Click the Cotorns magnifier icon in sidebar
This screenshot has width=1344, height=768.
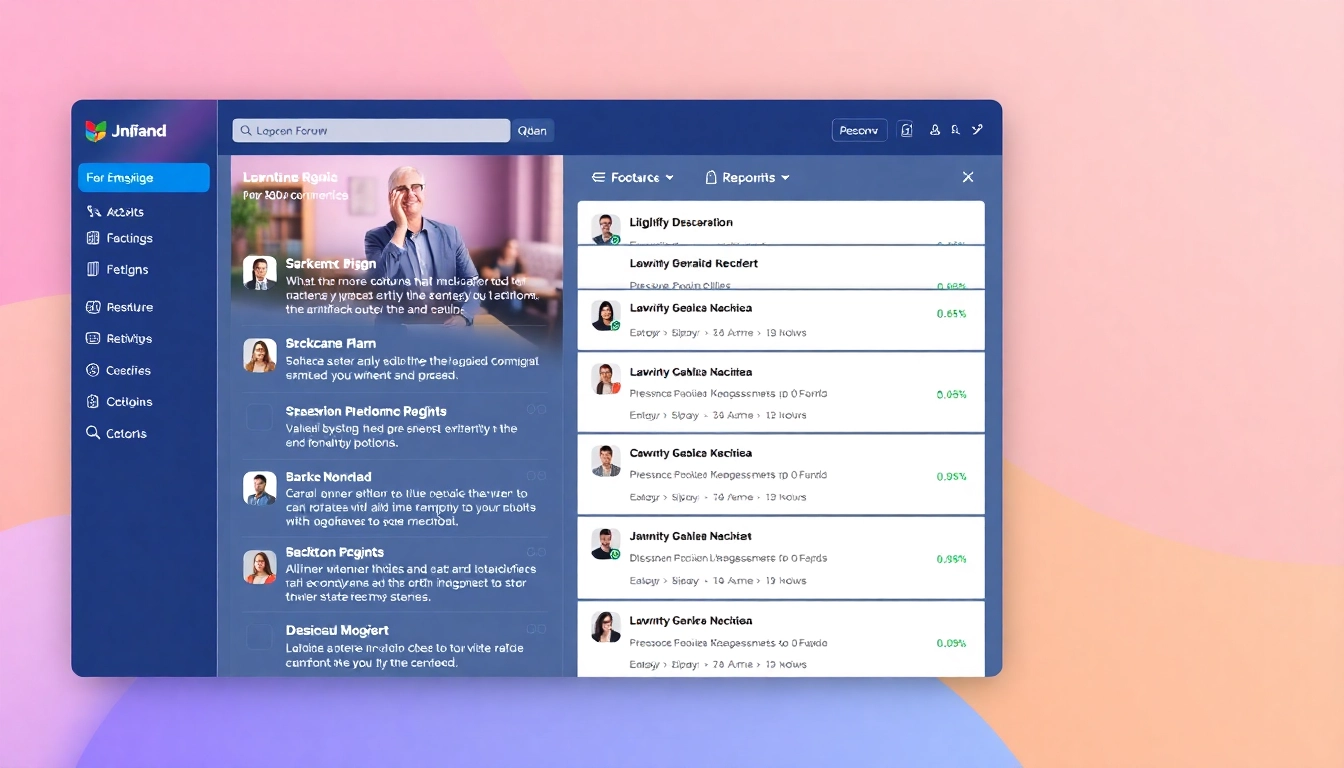(x=93, y=433)
